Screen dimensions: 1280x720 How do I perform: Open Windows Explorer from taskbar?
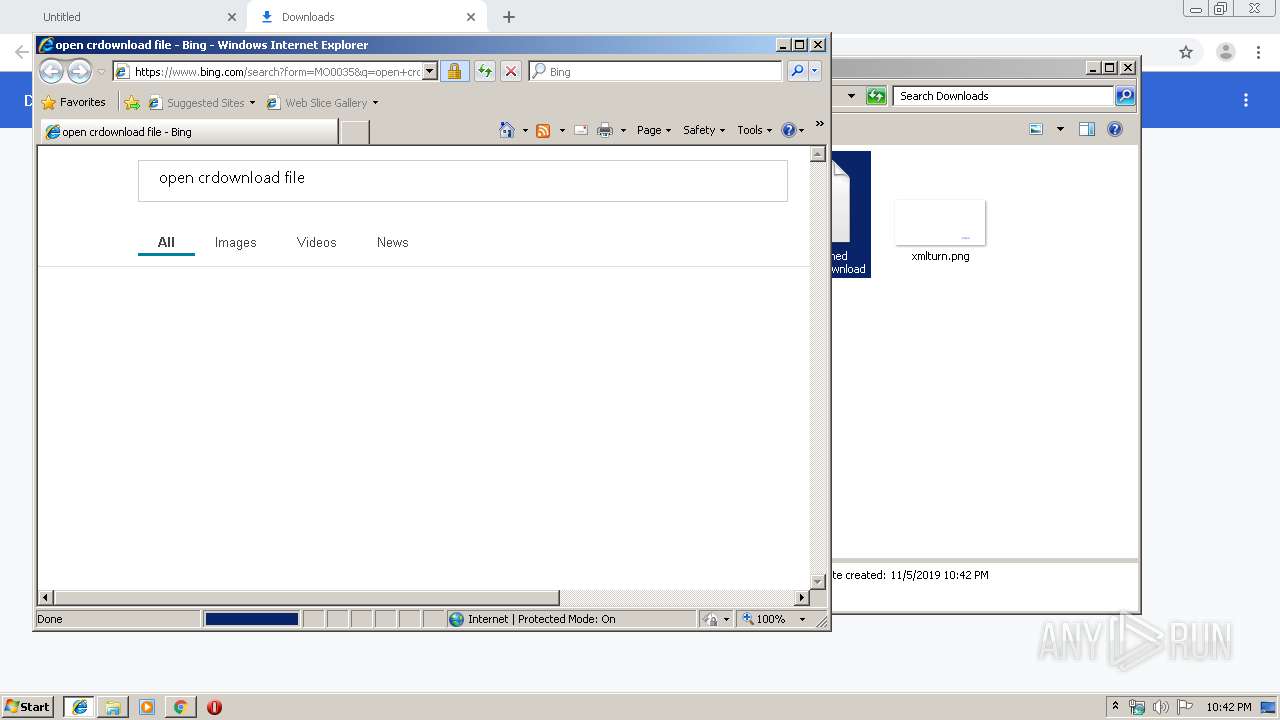[113, 707]
